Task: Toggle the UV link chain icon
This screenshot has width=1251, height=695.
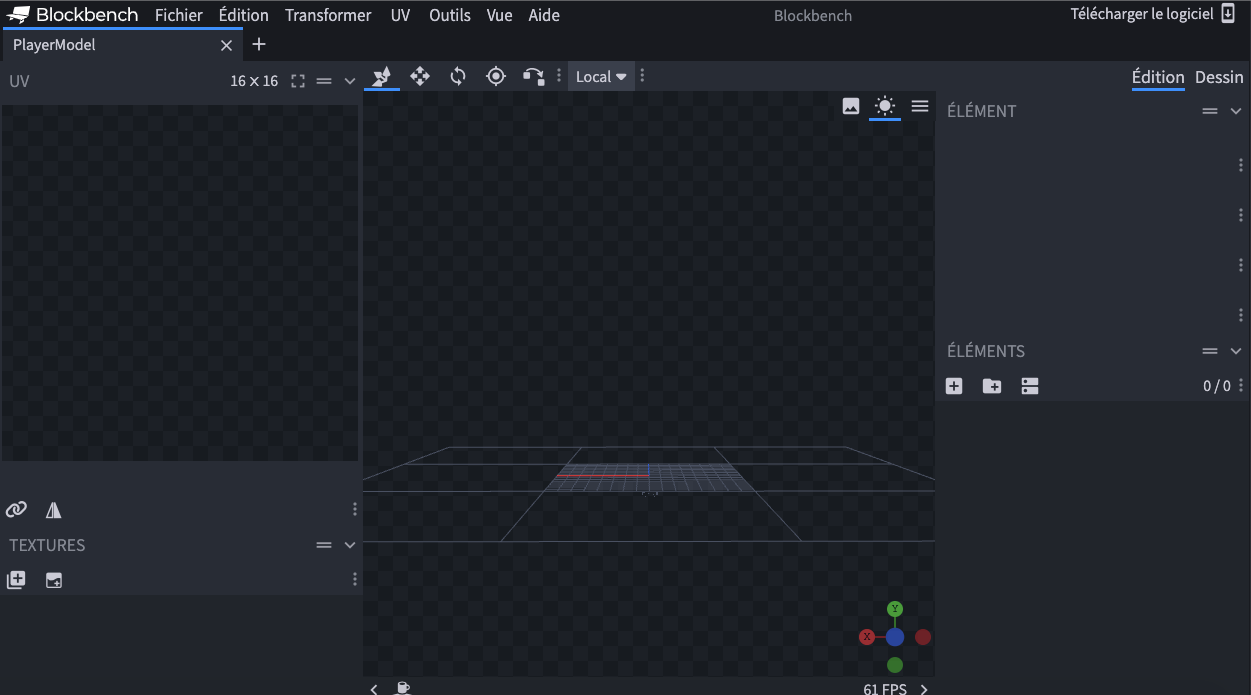Action: 16,510
